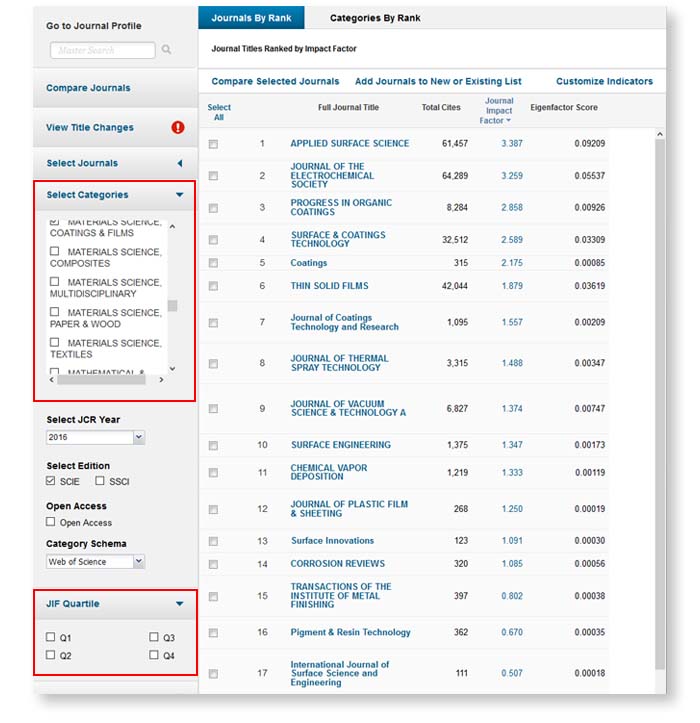Click the categories list right scroll arrow
700x723 pixels.
click(x=161, y=379)
